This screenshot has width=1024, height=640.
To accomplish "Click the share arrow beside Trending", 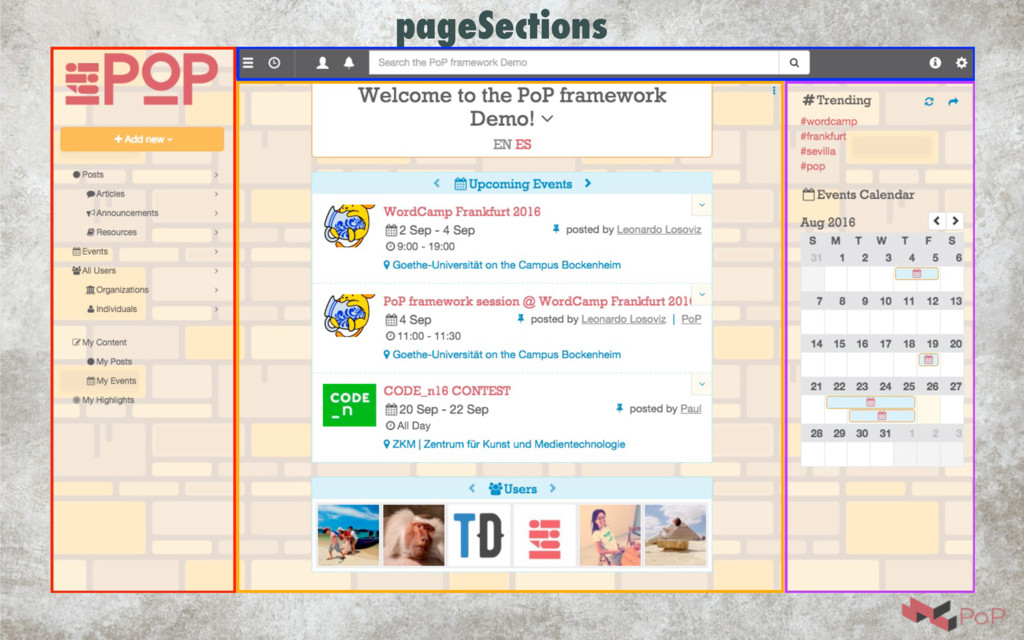I will (953, 101).
